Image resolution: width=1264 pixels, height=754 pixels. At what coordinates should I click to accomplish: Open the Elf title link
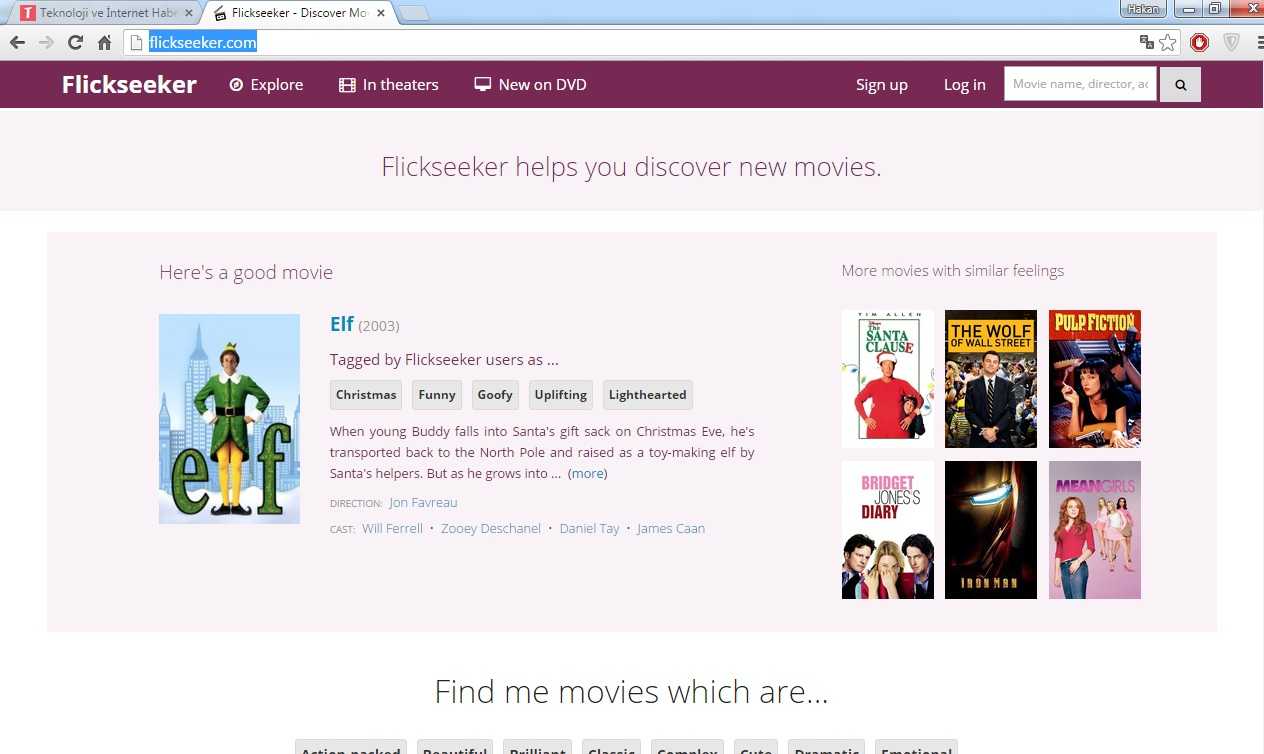point(341,324)
